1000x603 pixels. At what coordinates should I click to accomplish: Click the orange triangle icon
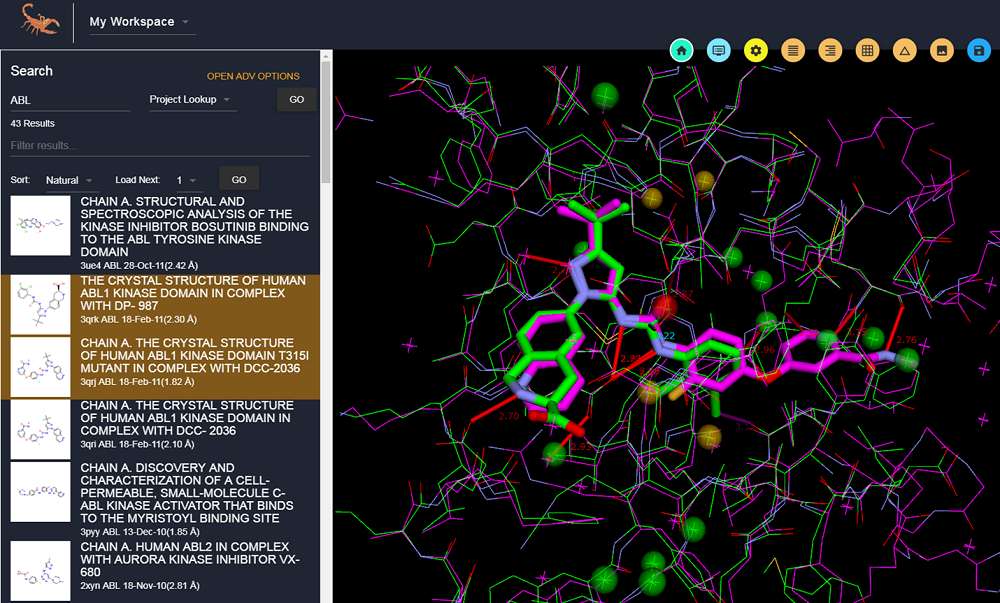(904, 50)
